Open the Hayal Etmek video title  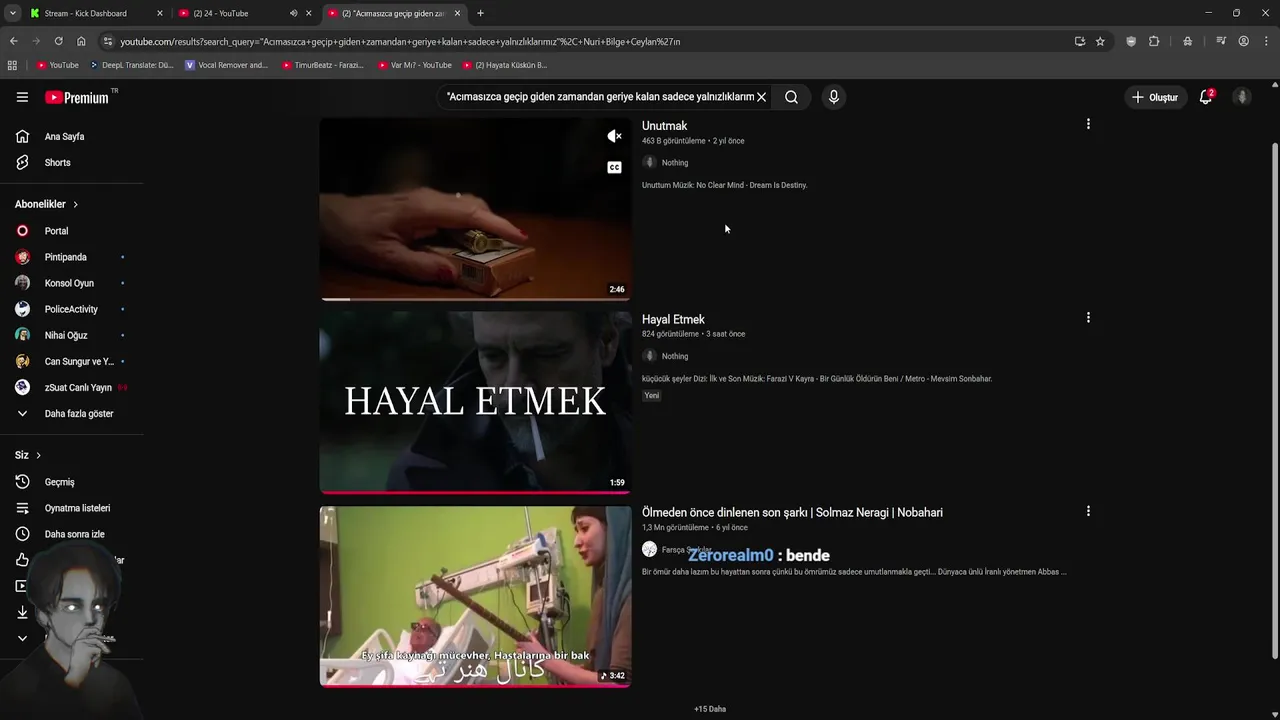tap(673, 319)
